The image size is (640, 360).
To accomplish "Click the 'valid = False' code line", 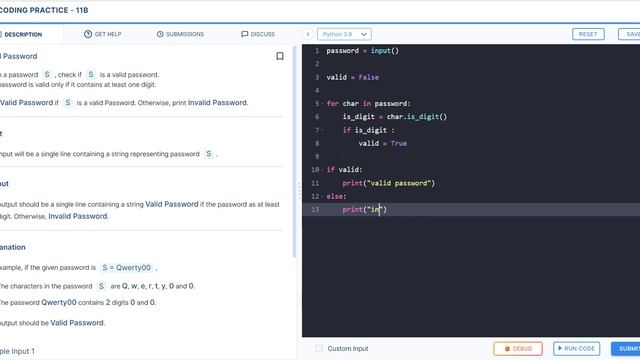I will pos(353,77).
